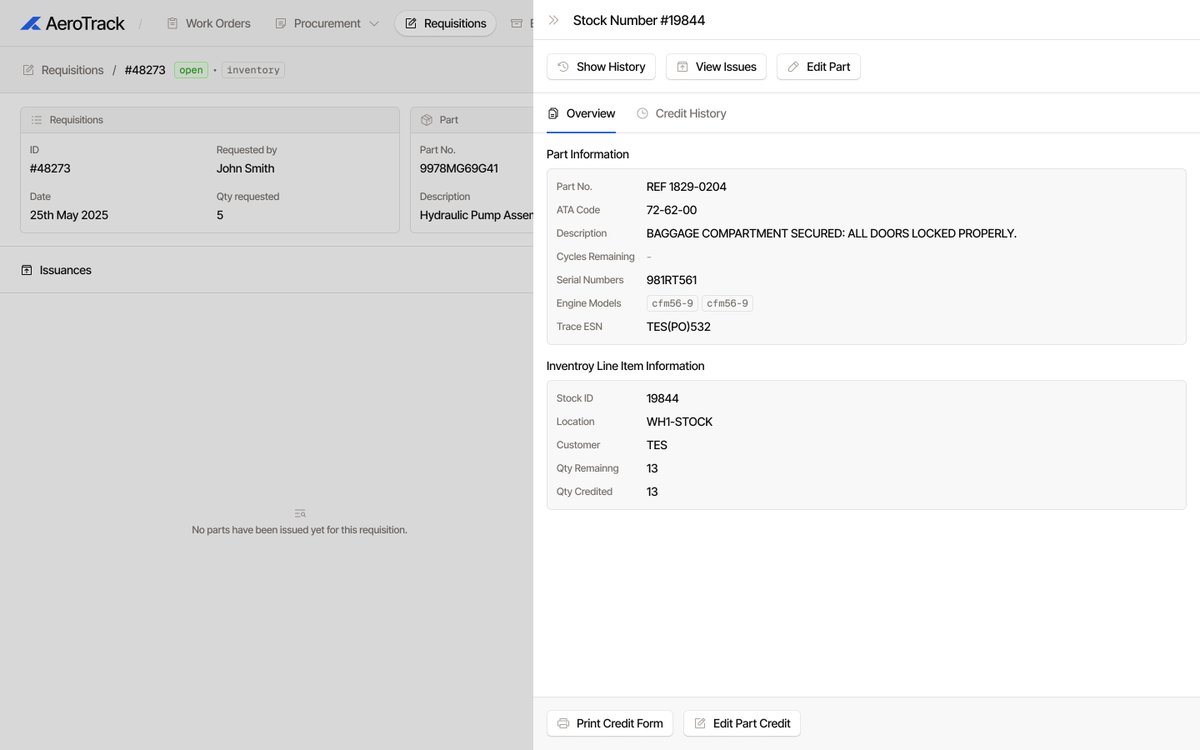Click the date 25th May 2025
Viewport: 1200px width, 750px height.
pyautogui.click(x=69, y=215)
